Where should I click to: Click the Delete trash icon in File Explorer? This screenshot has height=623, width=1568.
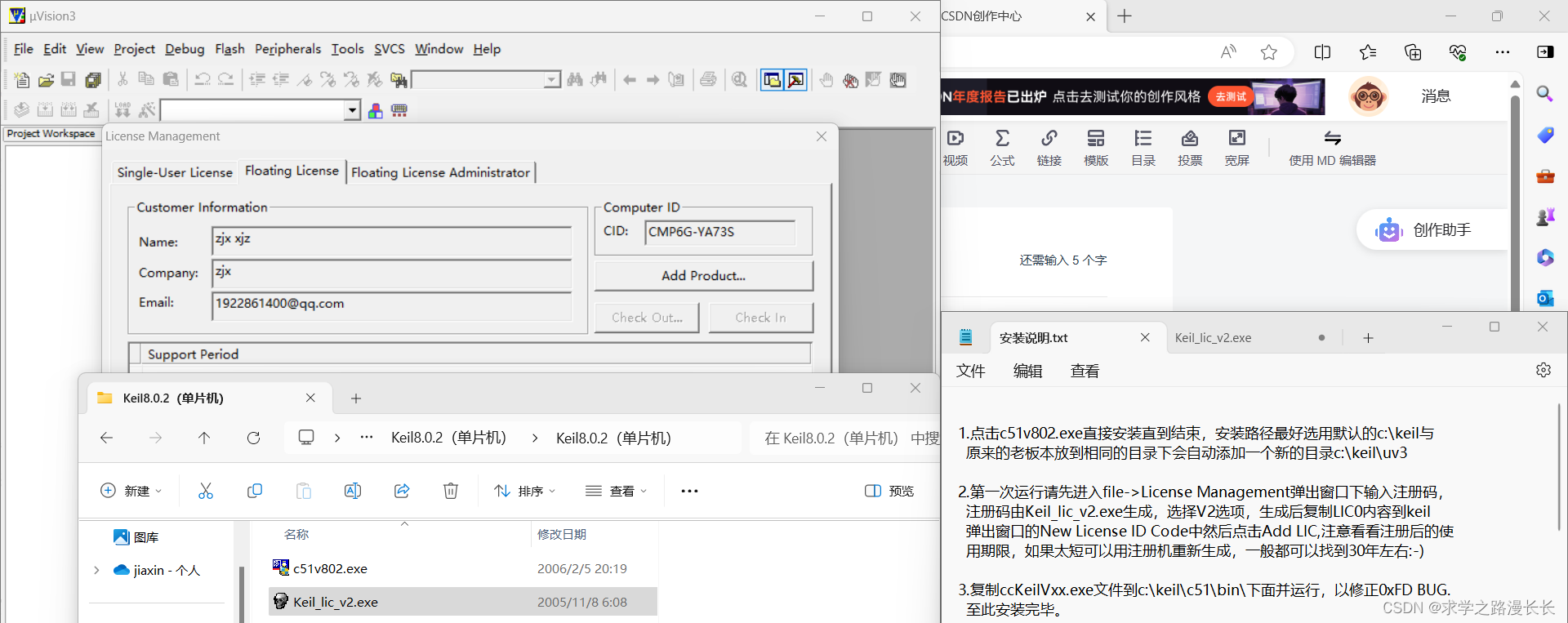[451, 491]
